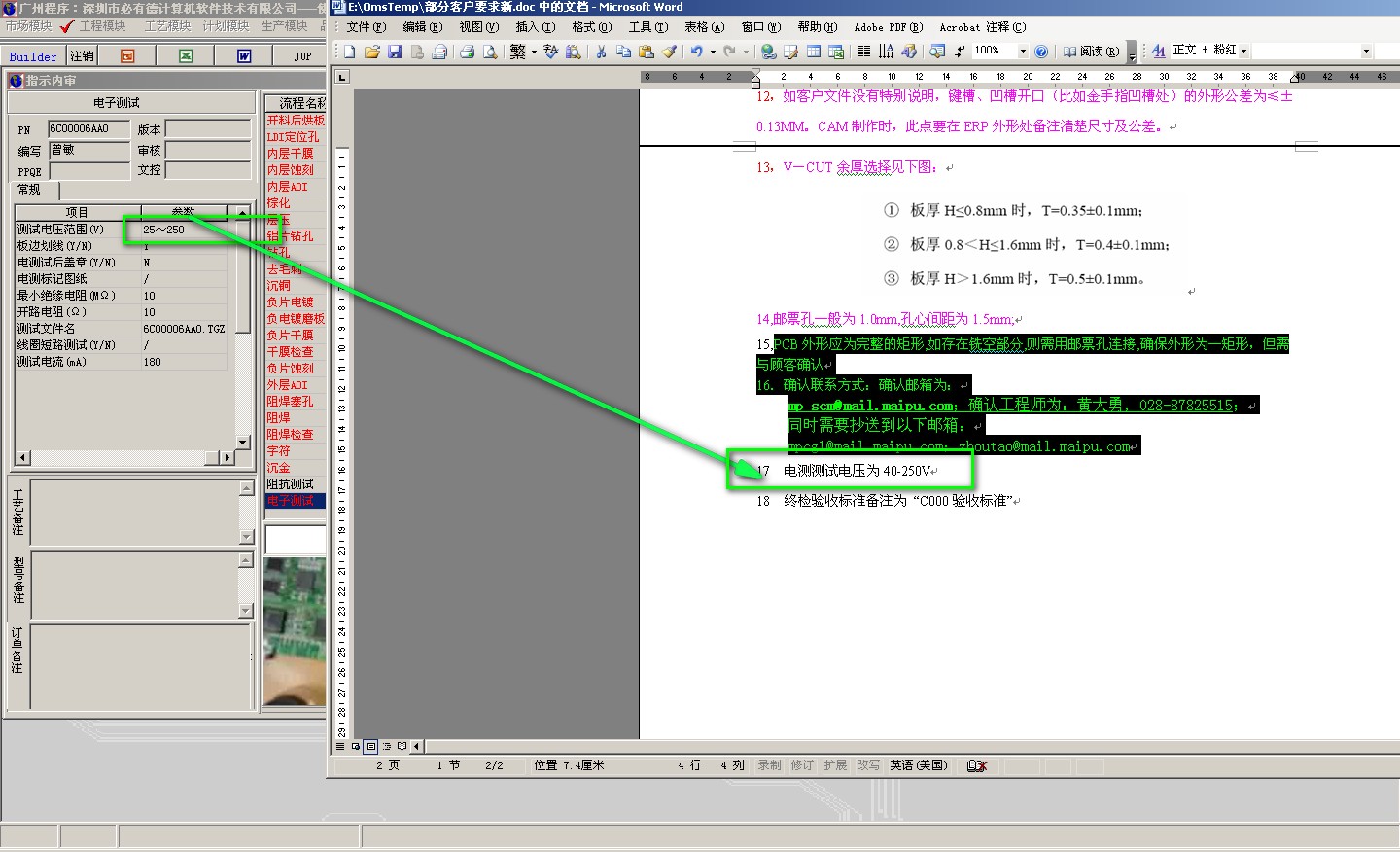Open the style 正文 + 粉红 dropdown
Screen dimensions: 1400x852
1243,52
